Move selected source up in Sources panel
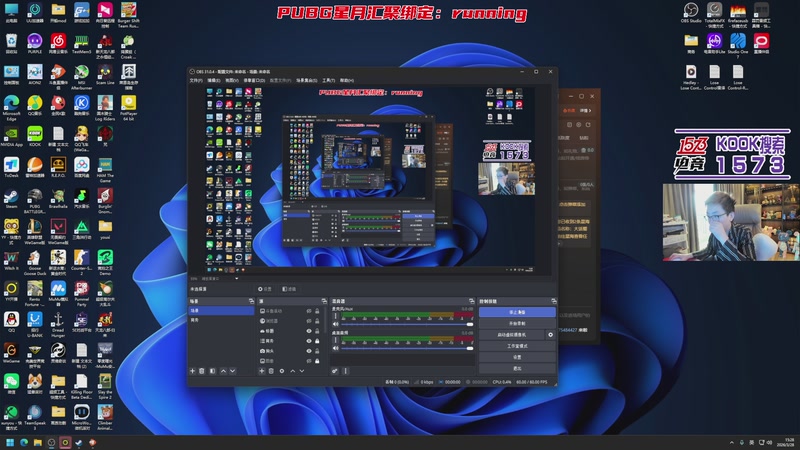800x450 pixels. click(x=293, y=371)
